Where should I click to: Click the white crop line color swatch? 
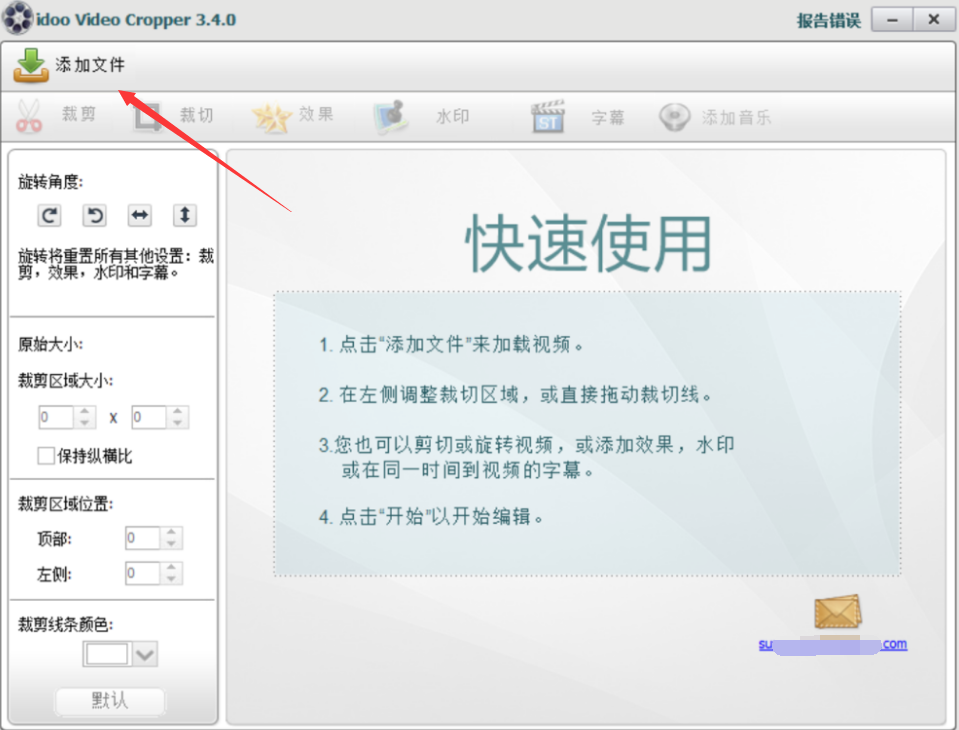click(x=107, y=654)
